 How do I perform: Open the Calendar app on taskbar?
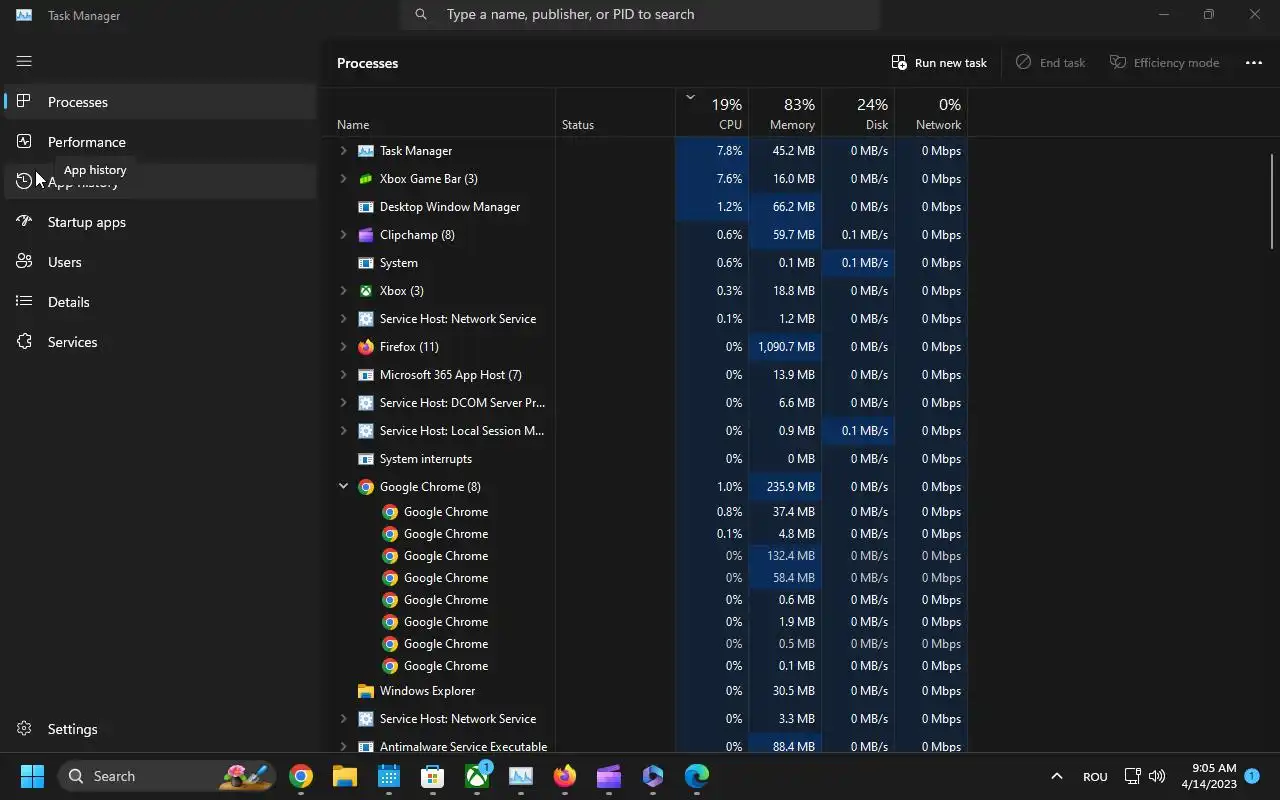(389, 776)
